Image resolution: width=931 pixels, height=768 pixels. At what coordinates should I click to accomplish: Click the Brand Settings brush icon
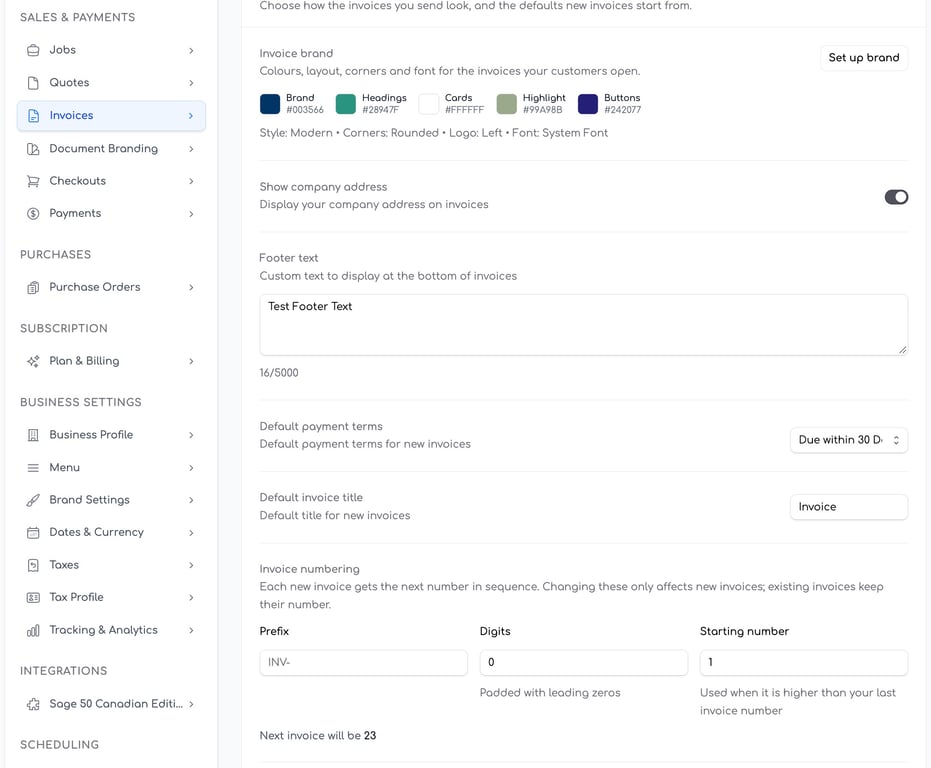33,500
